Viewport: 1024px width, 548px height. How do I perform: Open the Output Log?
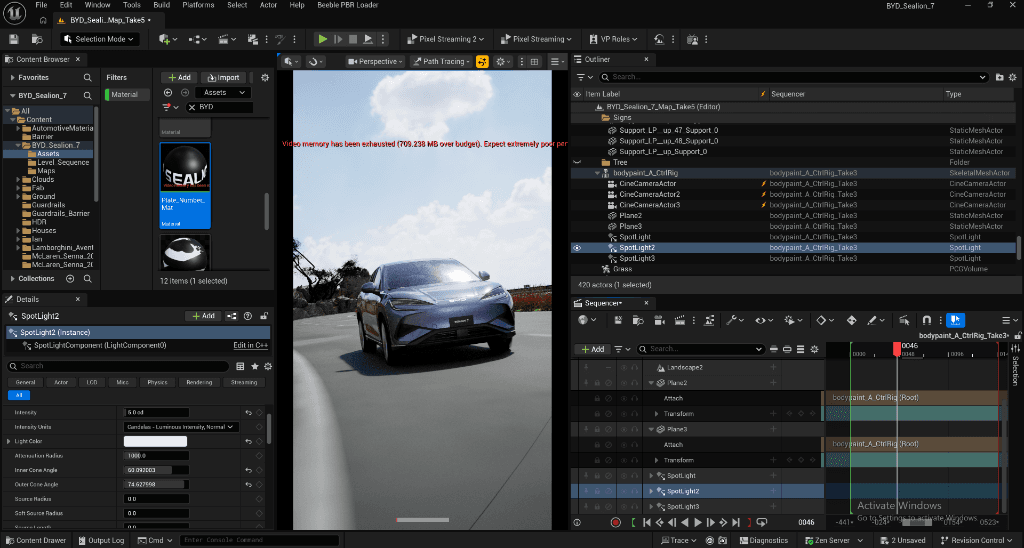coord(101,541)
